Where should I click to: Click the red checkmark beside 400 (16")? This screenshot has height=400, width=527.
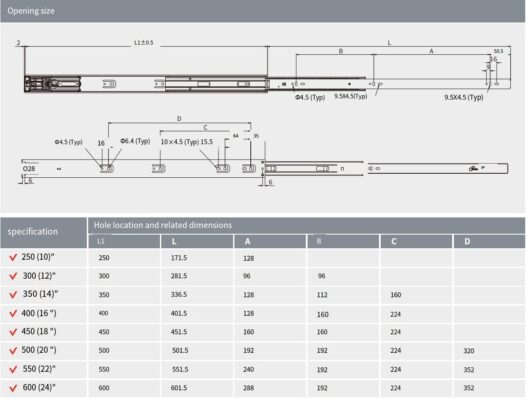pos(13,313)
